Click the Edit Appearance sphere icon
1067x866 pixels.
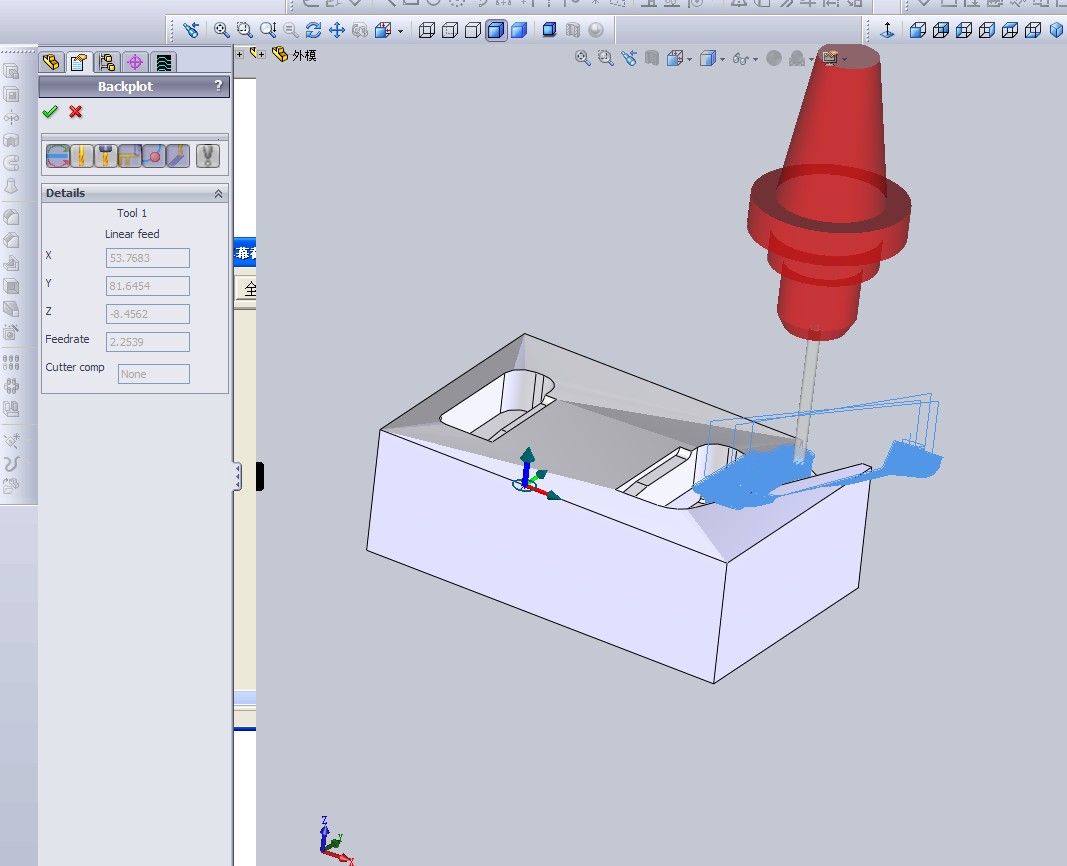[774, 59]
